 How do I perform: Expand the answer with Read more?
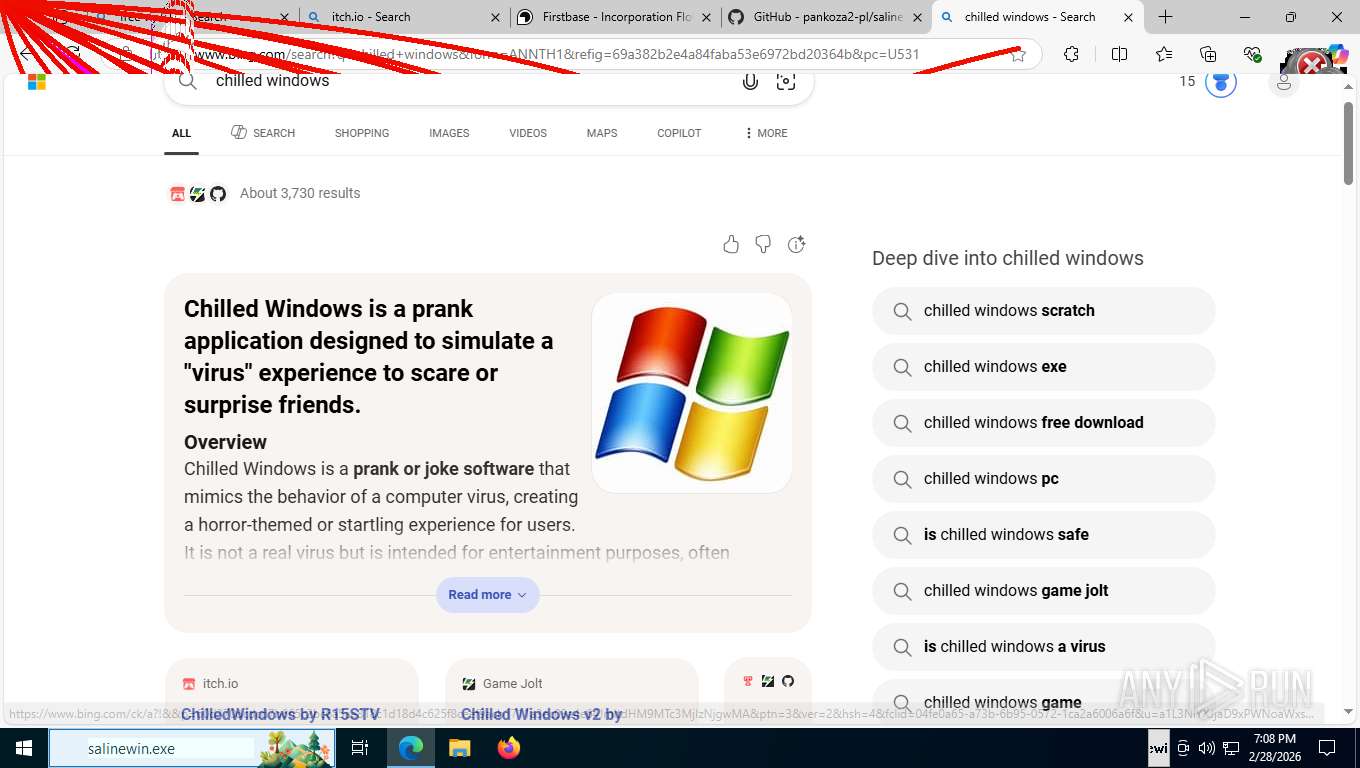pos(488,595)
